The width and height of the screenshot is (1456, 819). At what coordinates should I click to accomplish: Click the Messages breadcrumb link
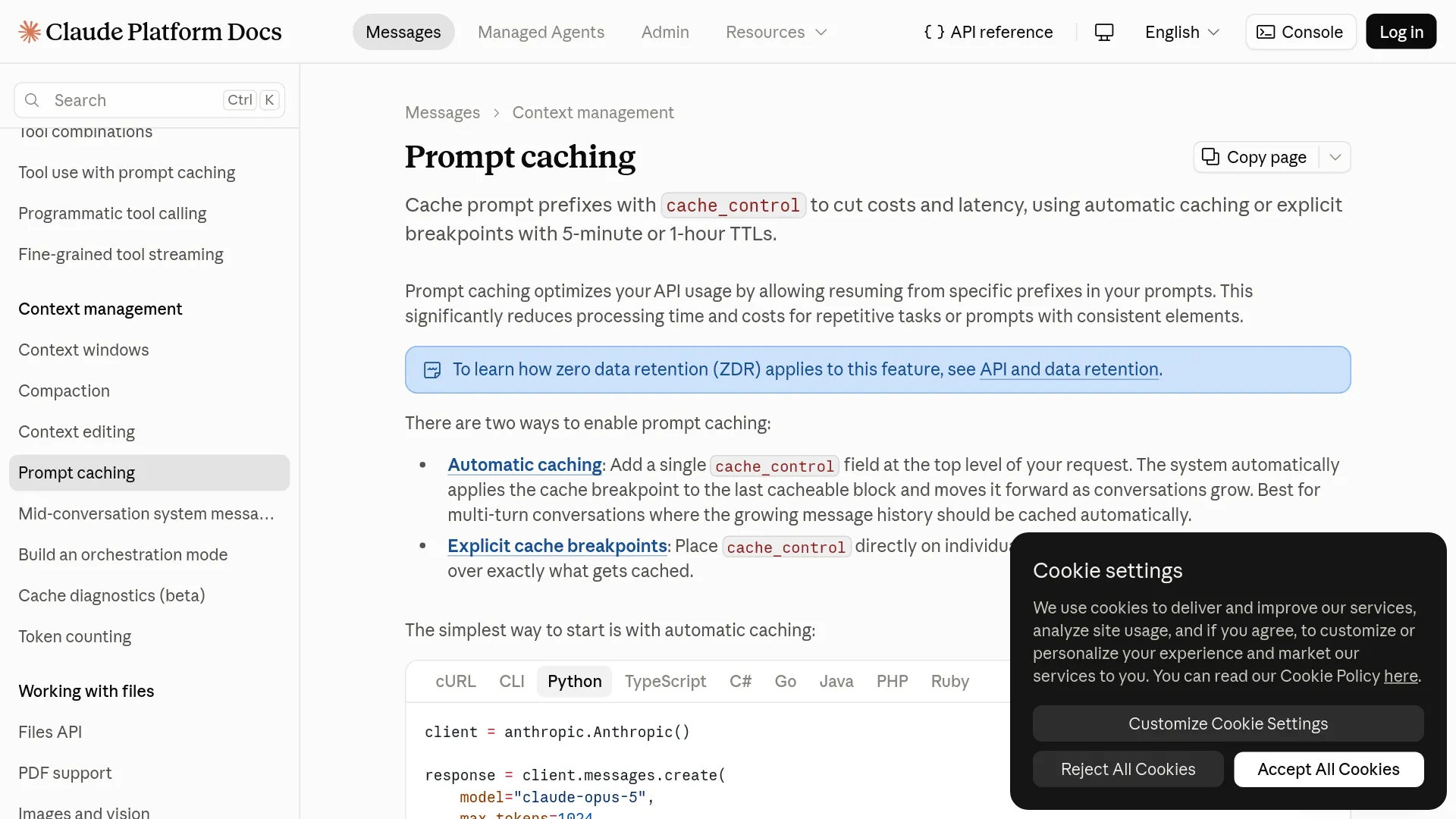(442, 112)
